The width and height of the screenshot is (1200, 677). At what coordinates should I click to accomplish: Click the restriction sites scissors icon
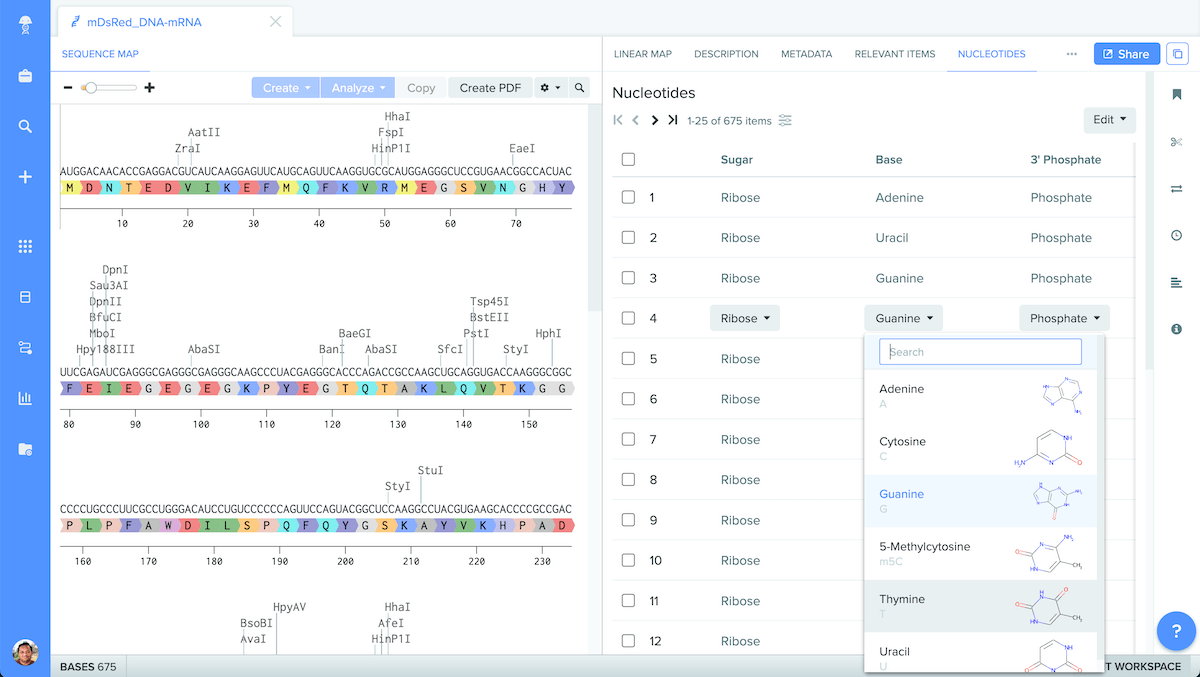(x=1176, y=142)
